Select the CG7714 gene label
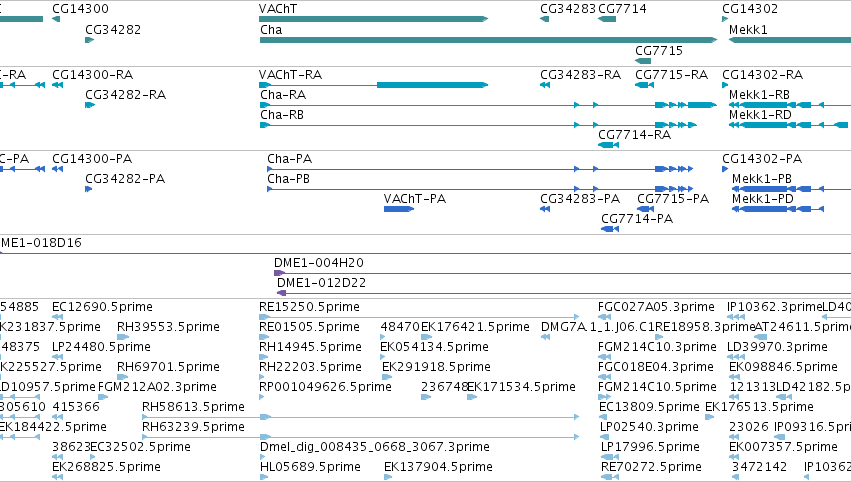This screenshot has width=851, height=482. [622, 9]
